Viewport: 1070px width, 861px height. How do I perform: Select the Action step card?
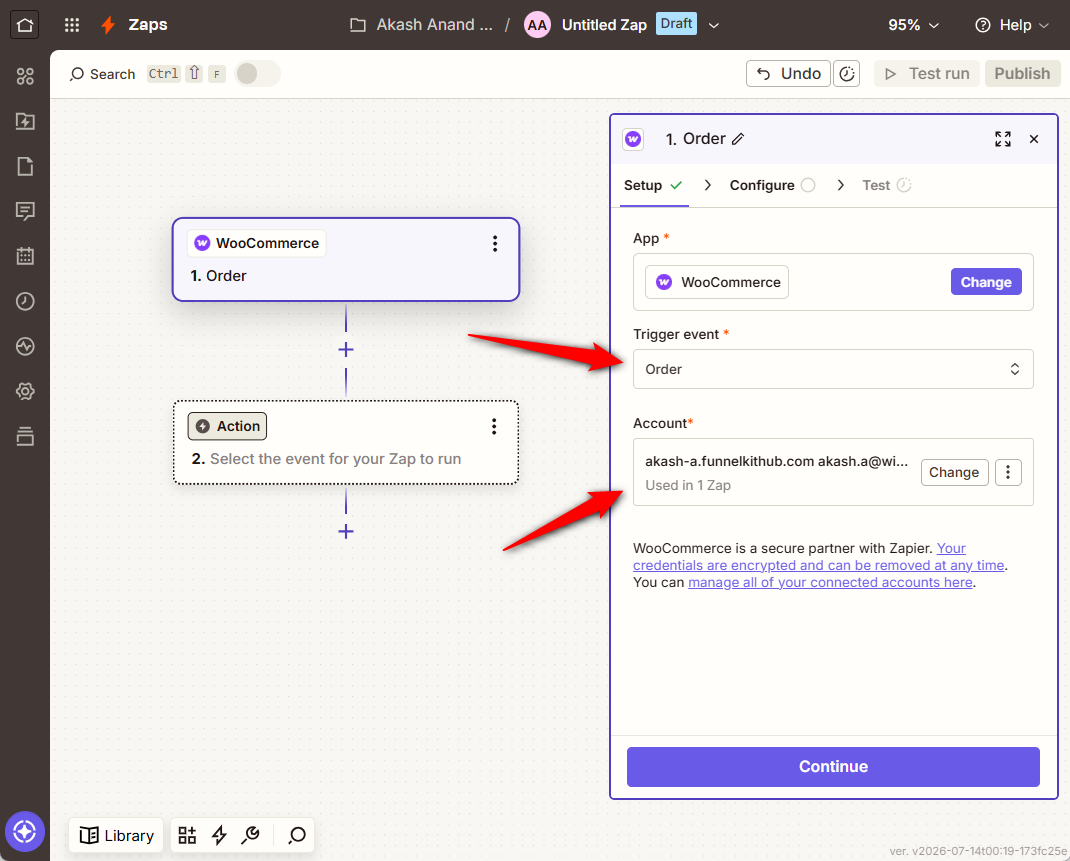(346, 443)
